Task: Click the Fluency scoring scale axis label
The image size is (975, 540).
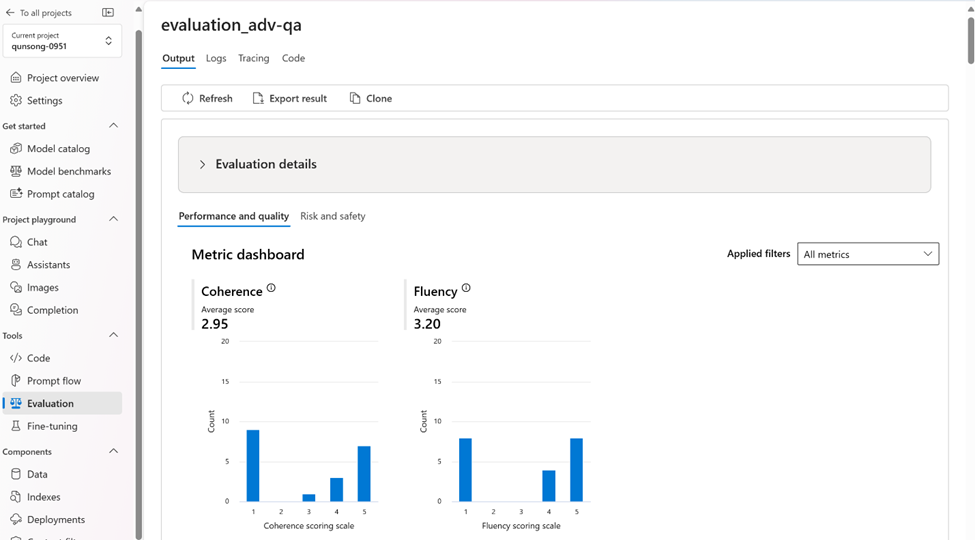Action: (x=521, y=526)
